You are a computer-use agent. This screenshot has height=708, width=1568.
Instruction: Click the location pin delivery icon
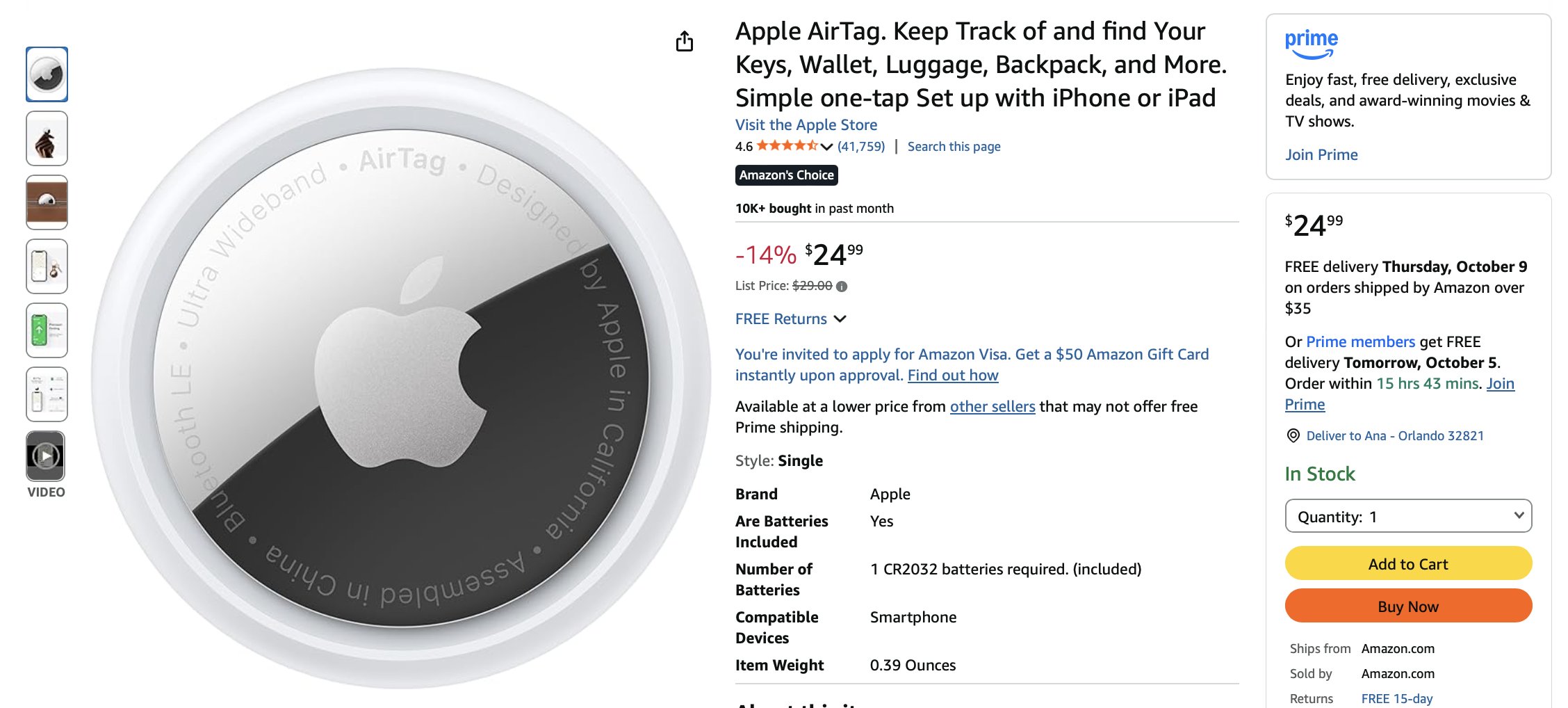[x=1293, y=436]
